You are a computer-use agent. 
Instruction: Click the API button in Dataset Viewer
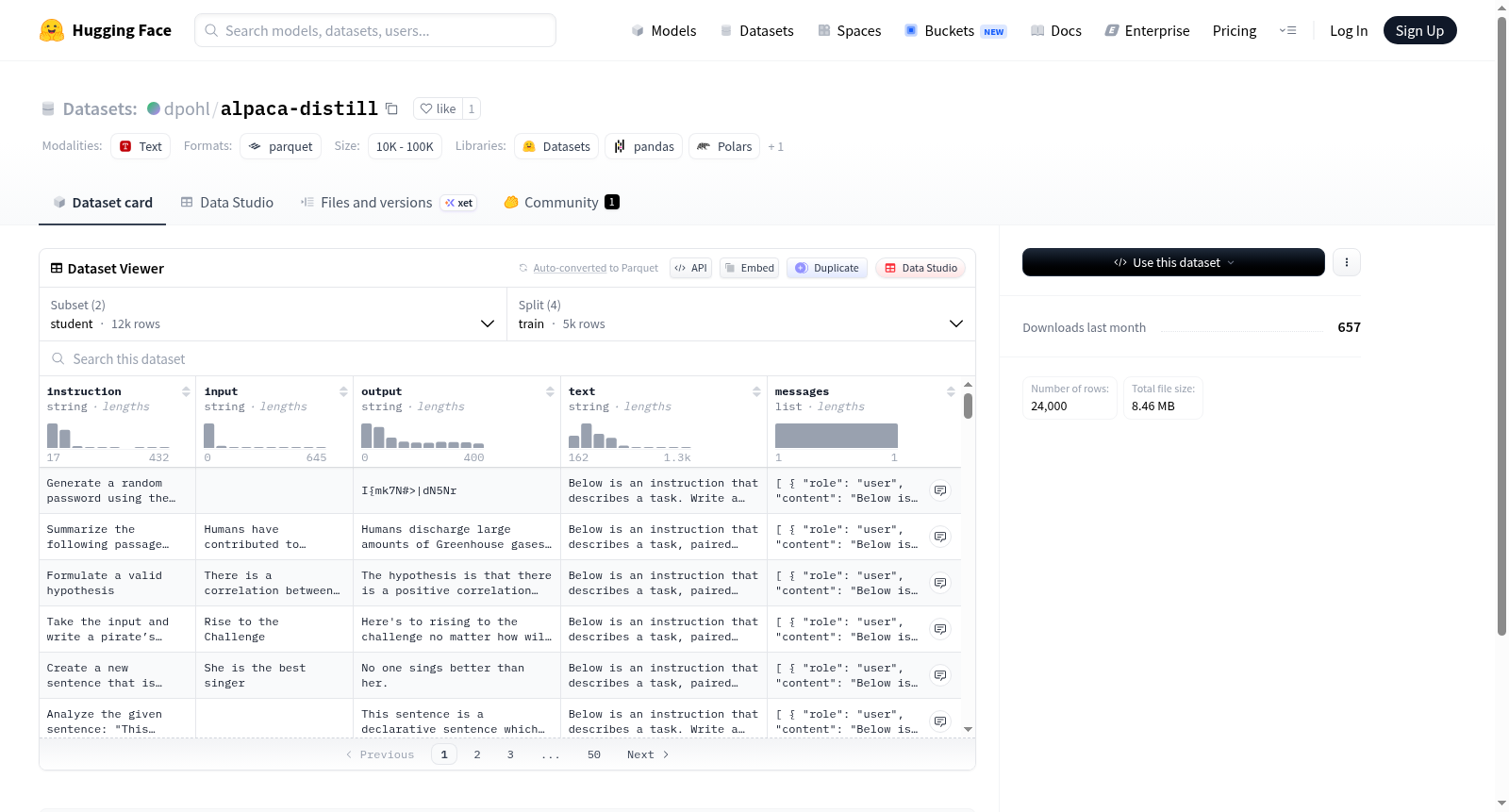coord(690,268)
